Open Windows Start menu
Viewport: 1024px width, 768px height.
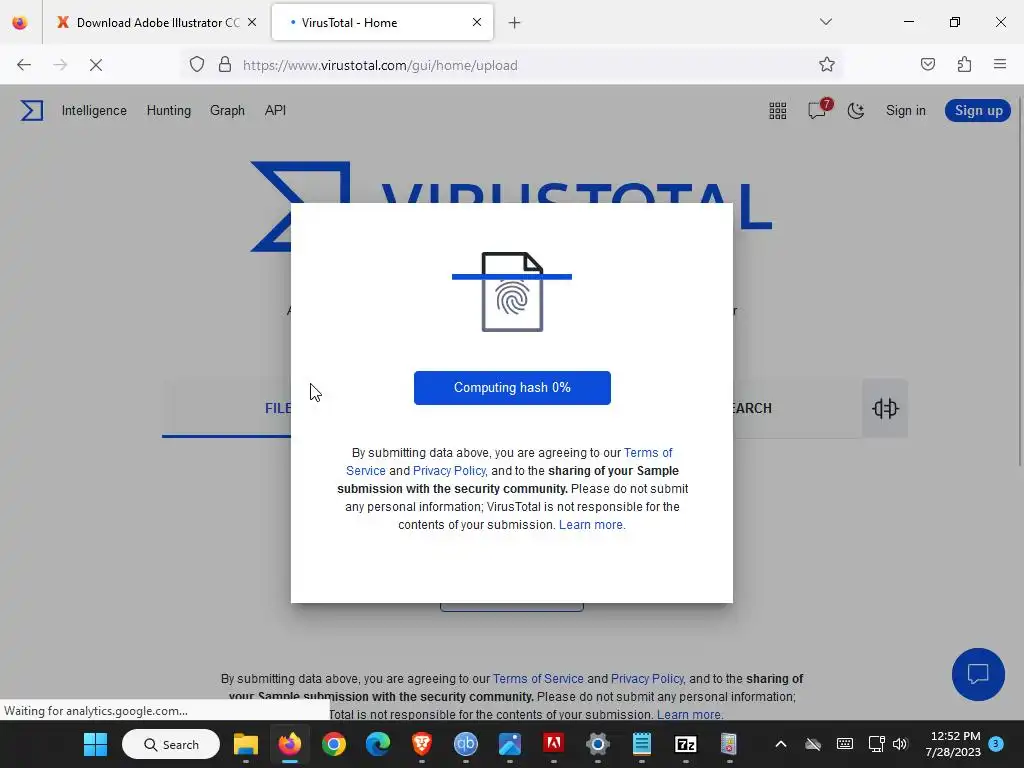click(95, 744)
